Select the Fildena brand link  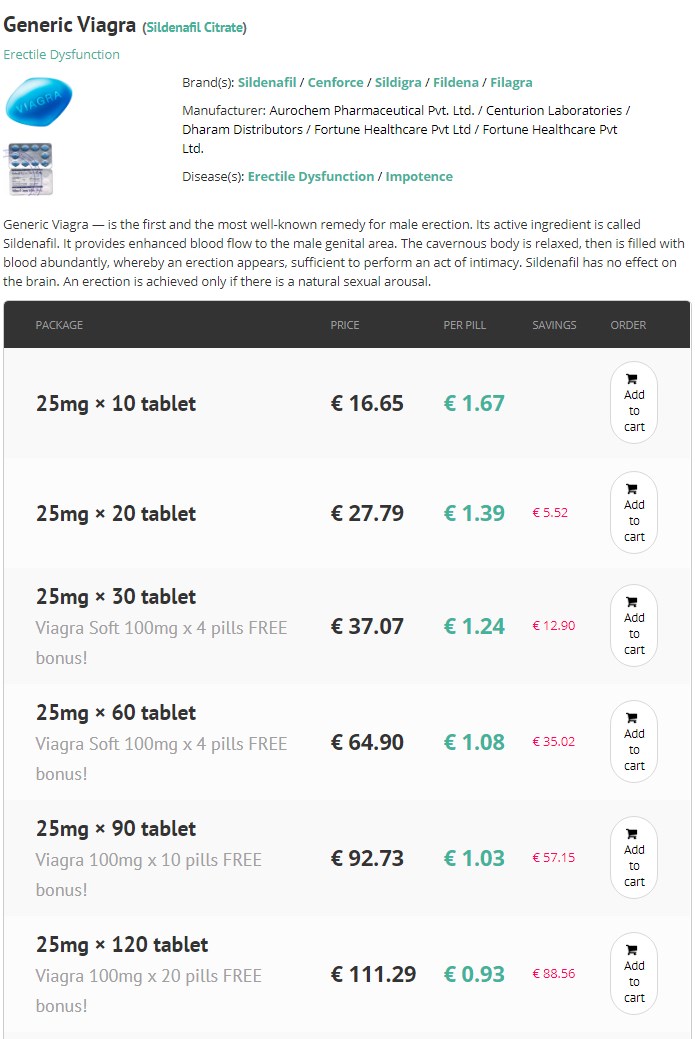pyautogui.click(x=456, y=82)
